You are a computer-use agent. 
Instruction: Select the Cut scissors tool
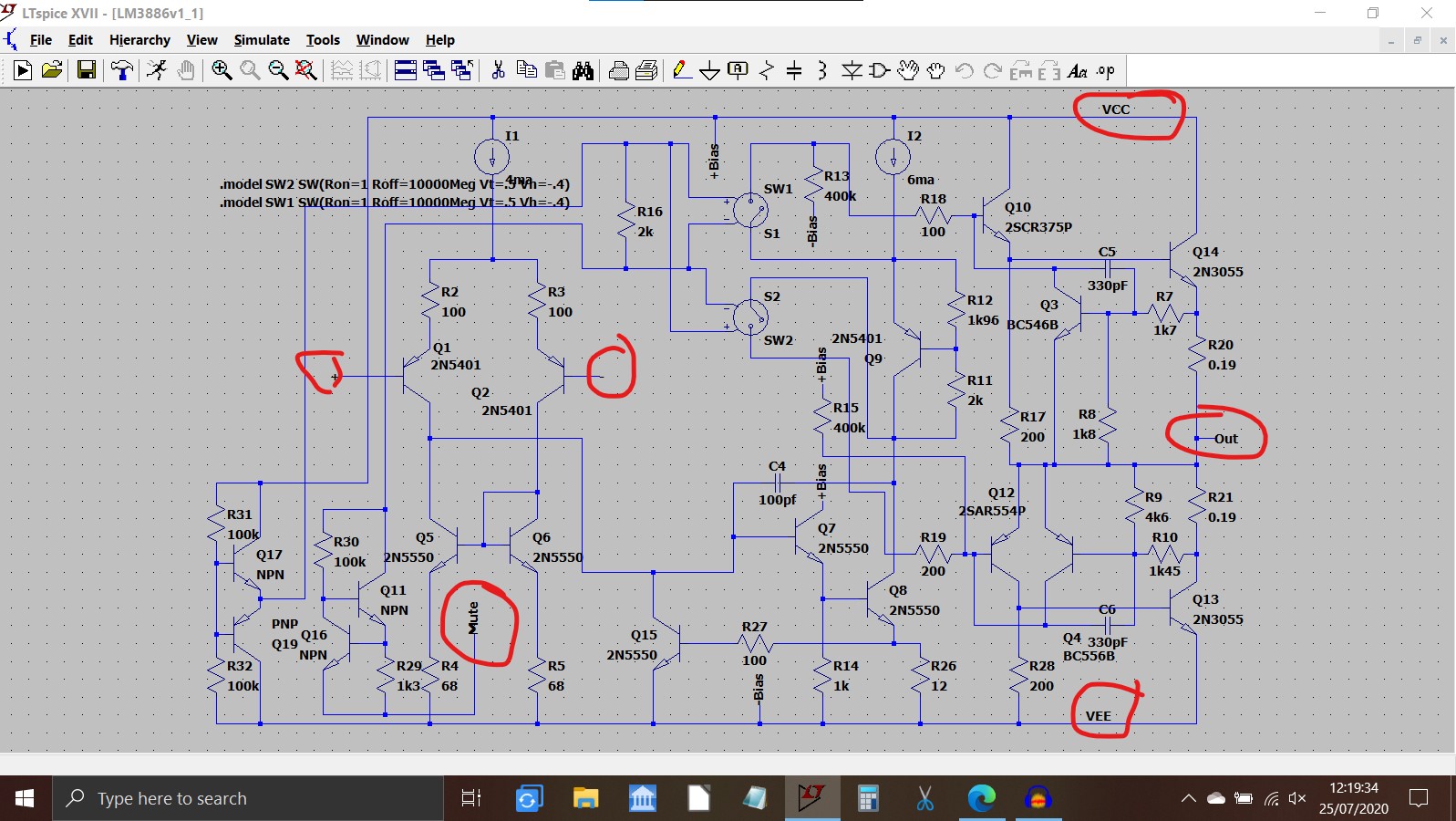pyautogui.click(x=498, y=70)
